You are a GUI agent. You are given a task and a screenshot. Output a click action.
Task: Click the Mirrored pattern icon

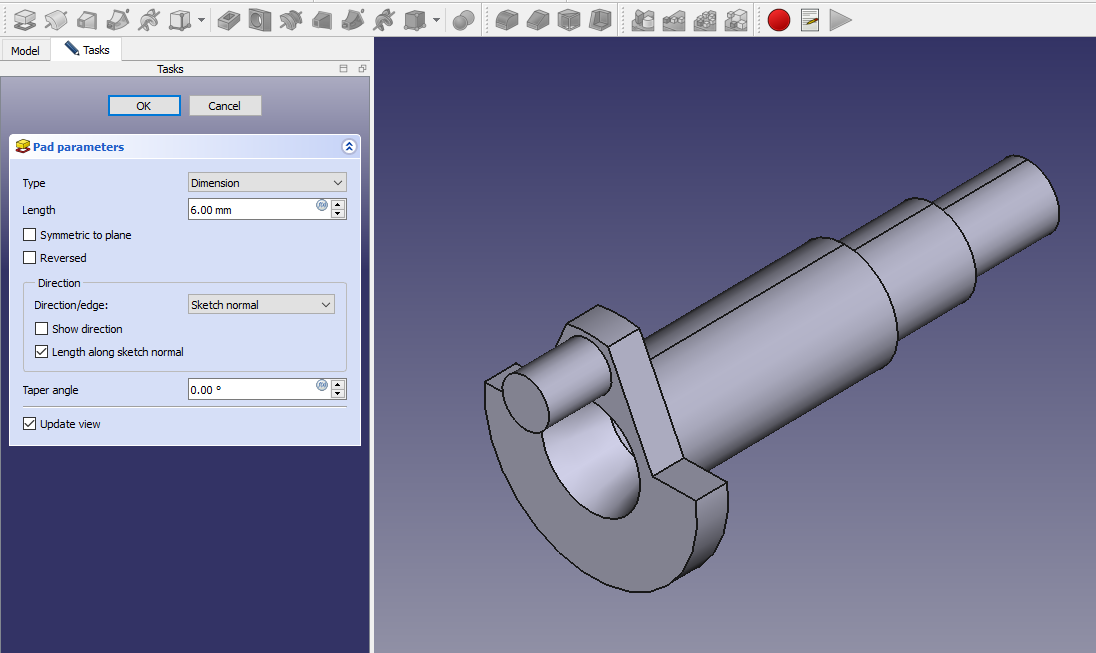[x=643, y=19]
